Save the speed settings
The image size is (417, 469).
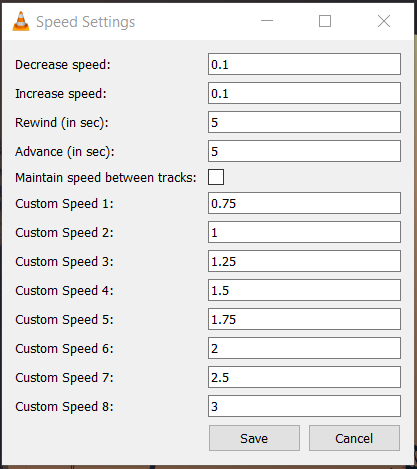254,438
